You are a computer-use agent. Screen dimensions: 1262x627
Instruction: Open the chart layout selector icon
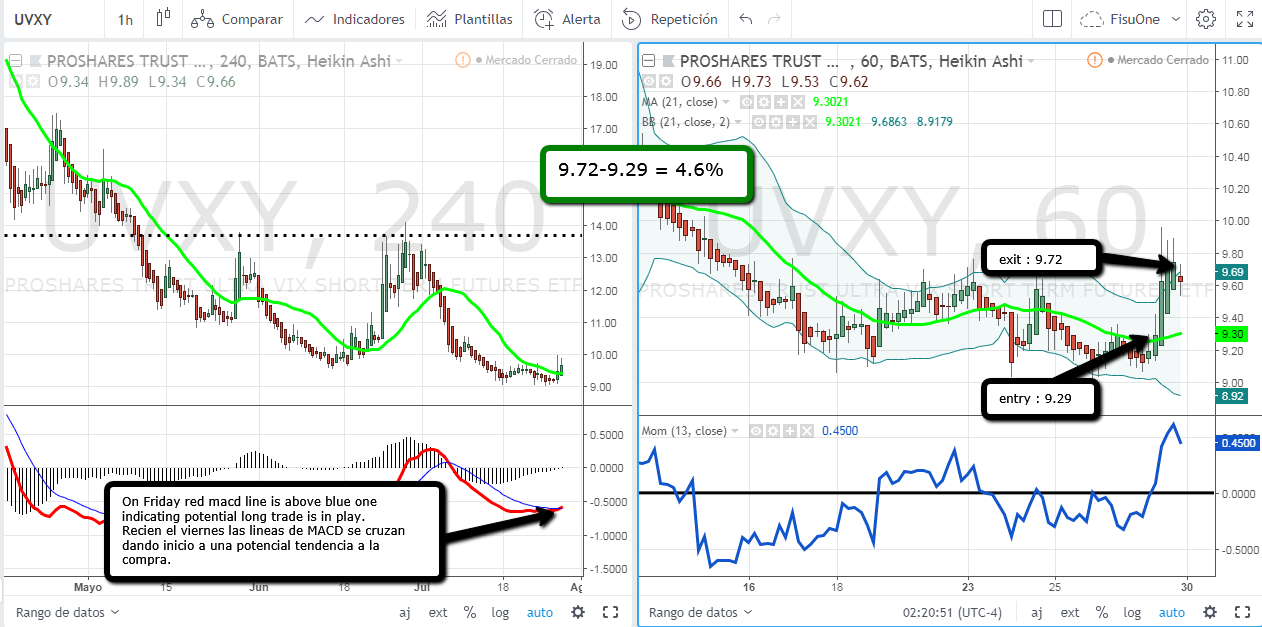[x=1051, y=19]
